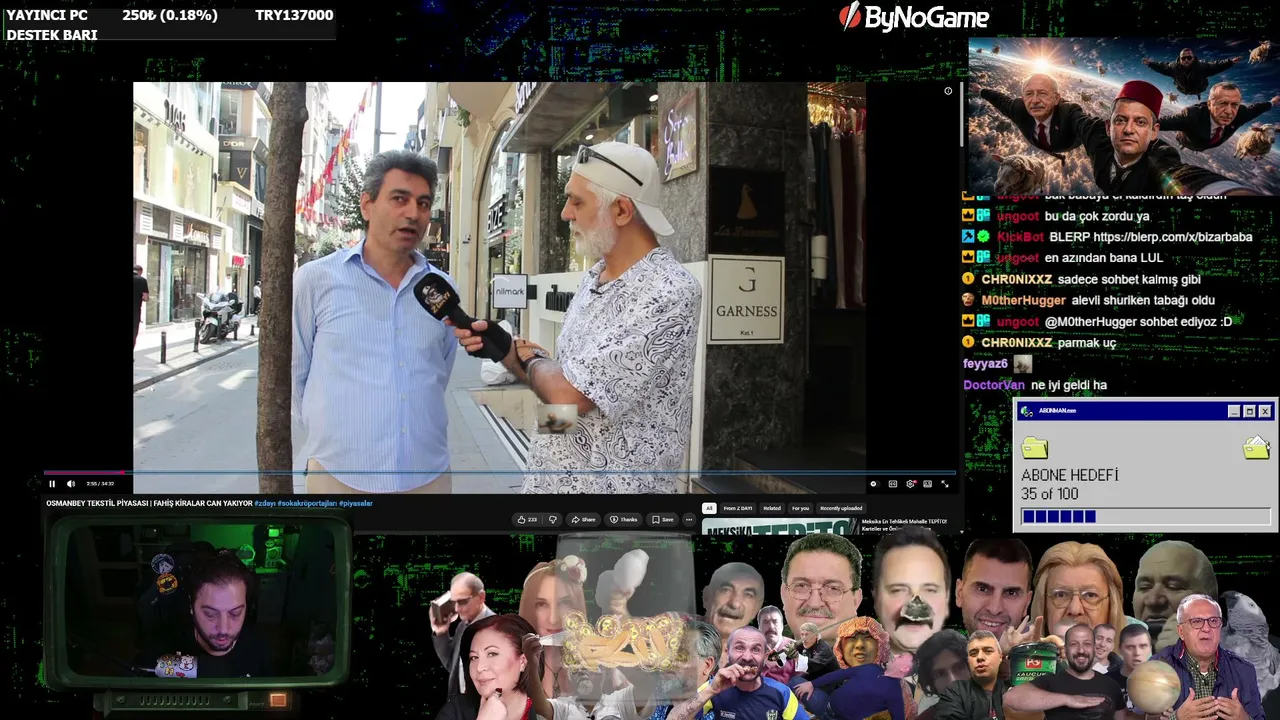The width and height of the screenshot is (1280, 720).
Task: Select the 'Recently uploaded' filter chip
Action: 841,508
